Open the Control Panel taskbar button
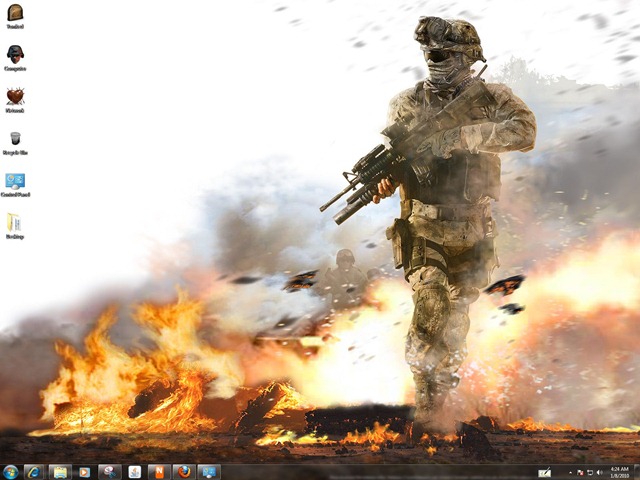 pyautogui.click(x=209, y=472)
